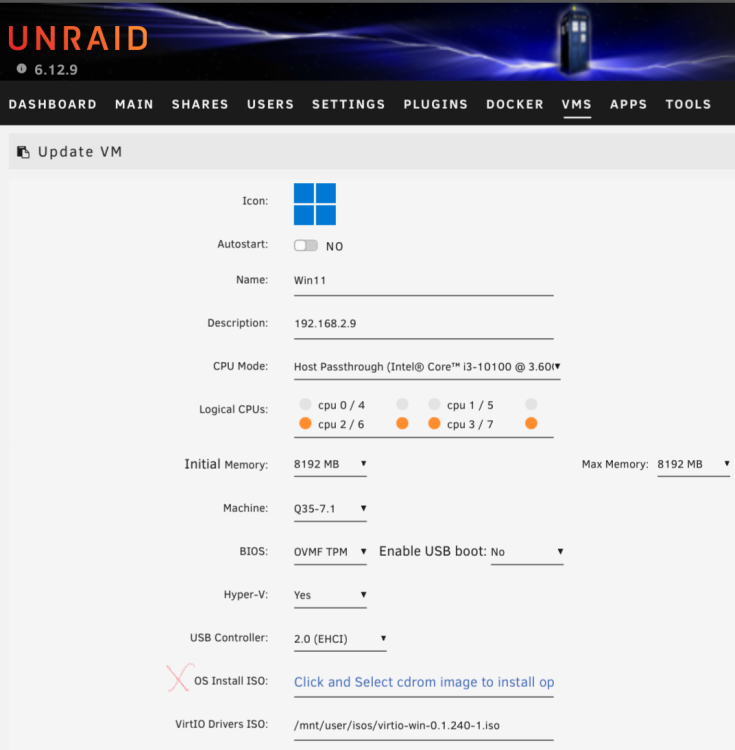Viewport: 735px width, 750px height.
Task: Enable logical cpu 5 for the VM
Action: [531, 404]
